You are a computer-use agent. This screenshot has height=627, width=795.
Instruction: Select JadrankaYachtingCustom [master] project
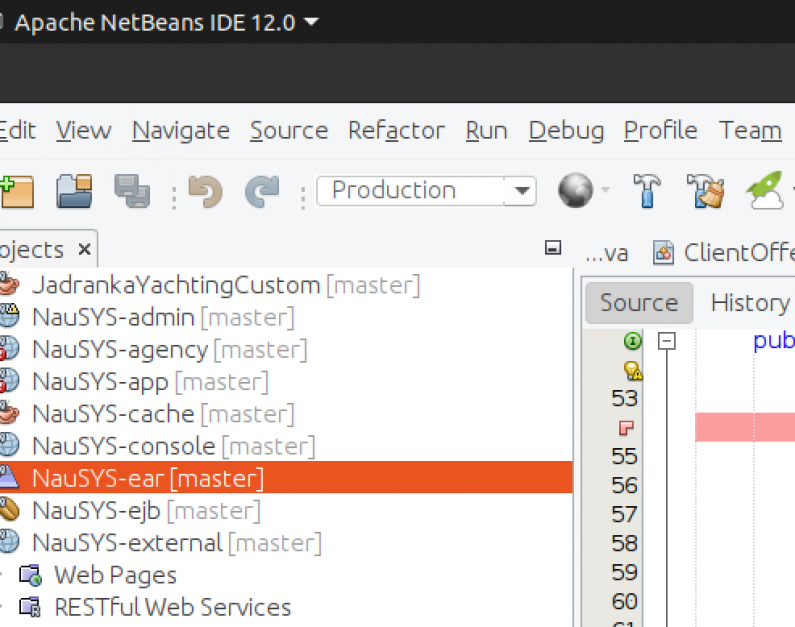click(x=226, y=285)
